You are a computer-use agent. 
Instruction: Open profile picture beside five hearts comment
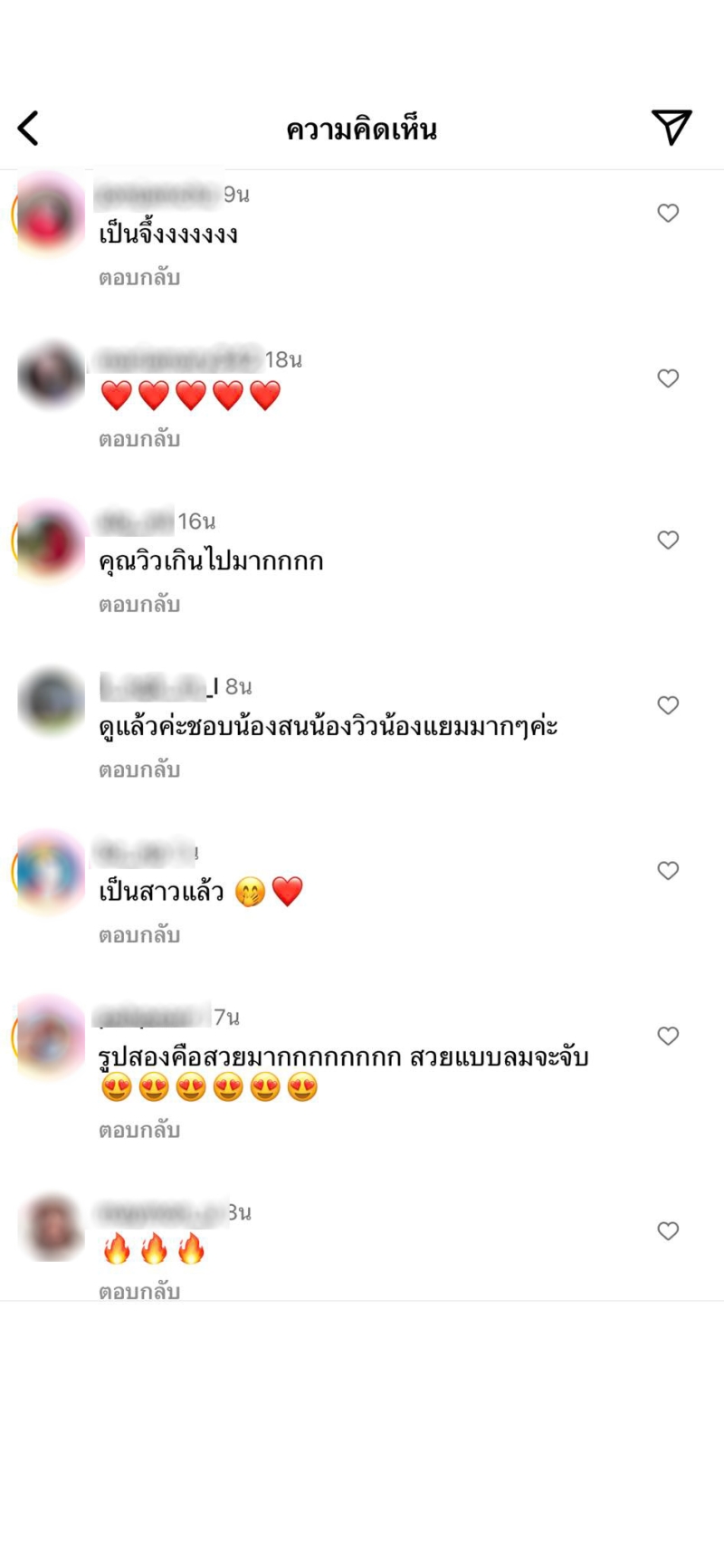tap(51, 375)
